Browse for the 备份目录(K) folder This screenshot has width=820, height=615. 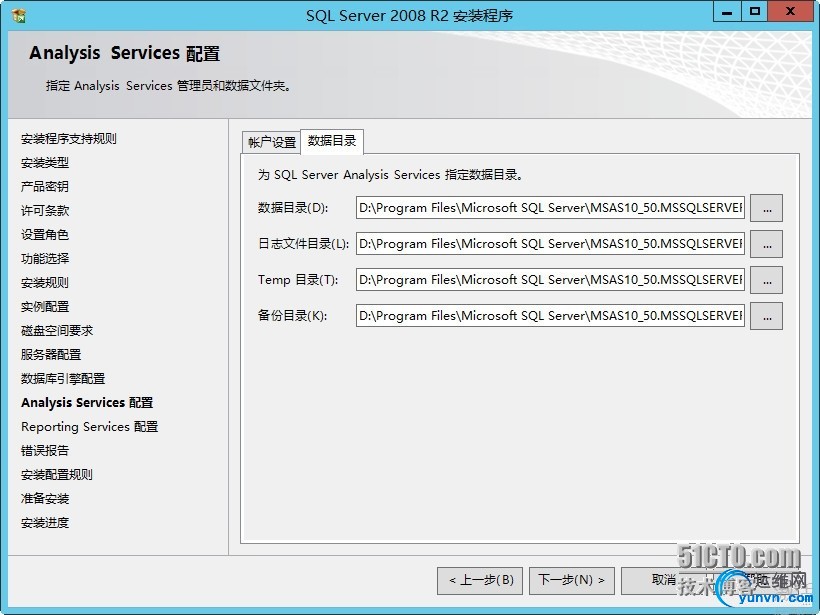(767, 316)
